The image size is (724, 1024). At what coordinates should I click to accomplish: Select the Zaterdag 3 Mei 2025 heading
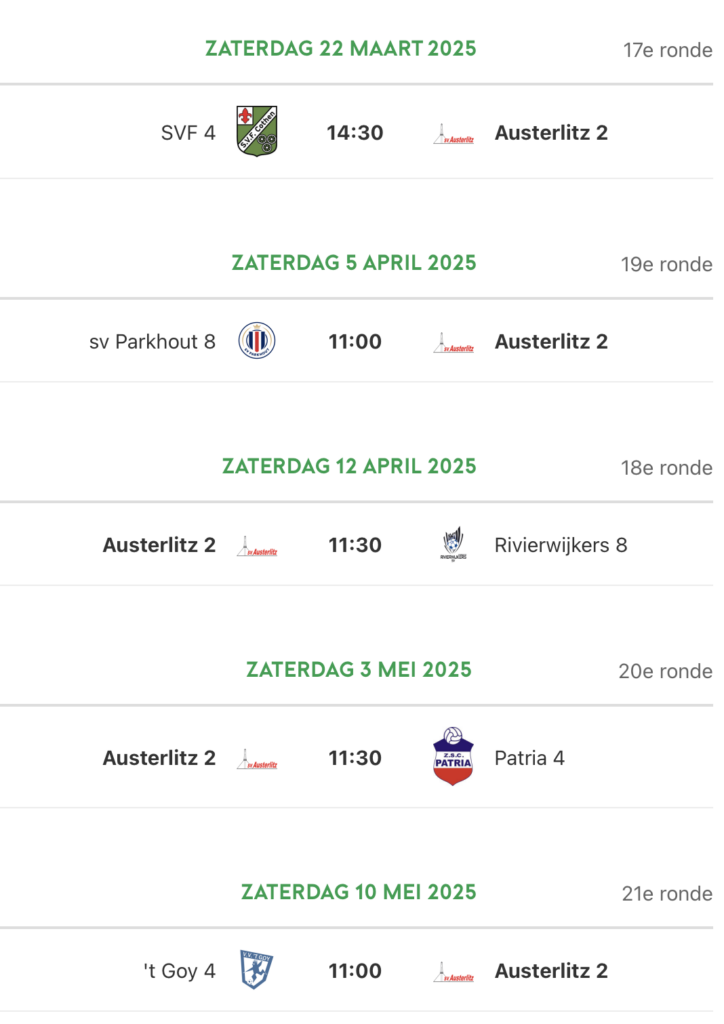click(359, 669)
